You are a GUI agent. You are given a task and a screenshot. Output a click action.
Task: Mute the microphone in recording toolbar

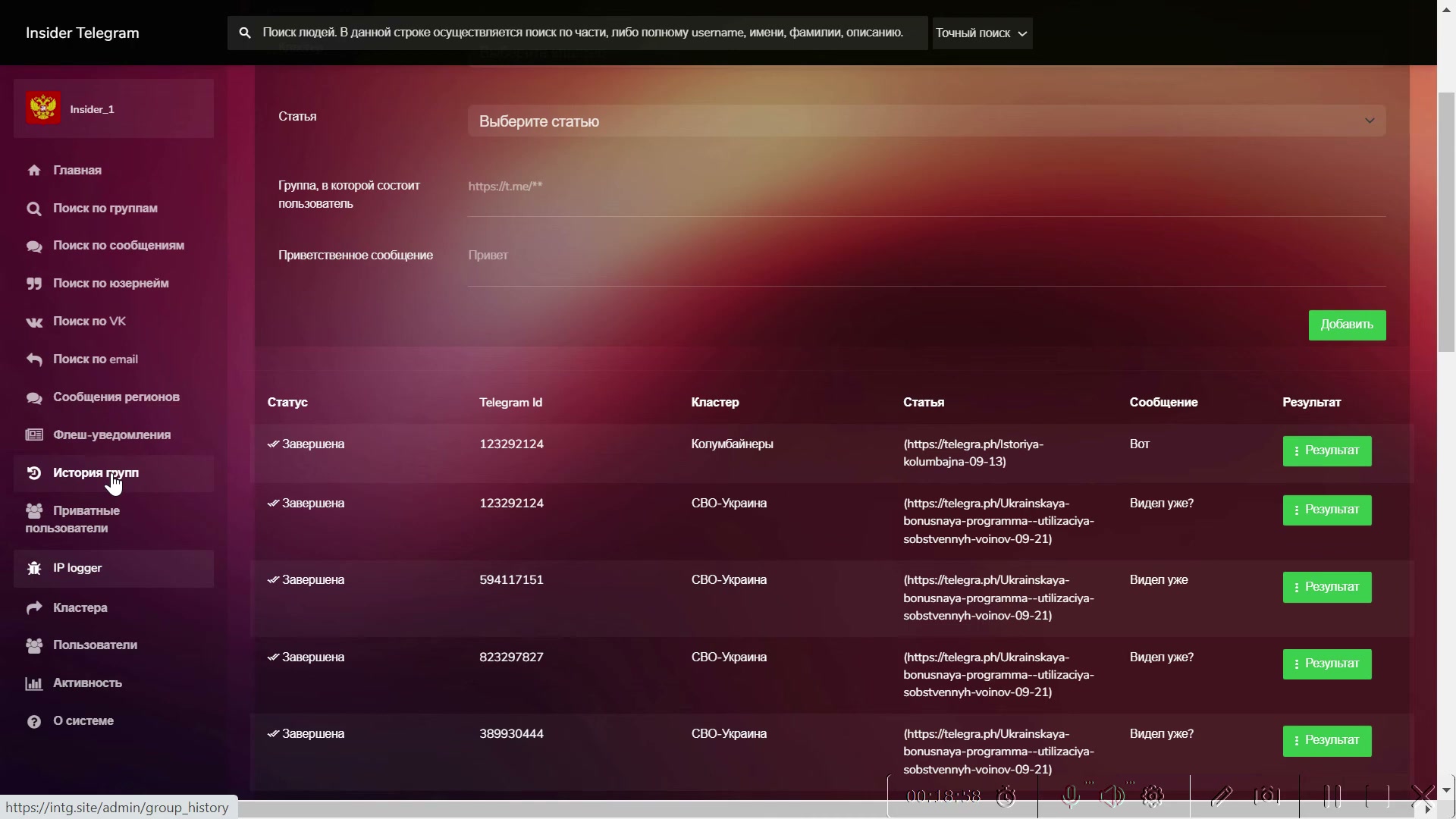click(x=1070, y=796)
